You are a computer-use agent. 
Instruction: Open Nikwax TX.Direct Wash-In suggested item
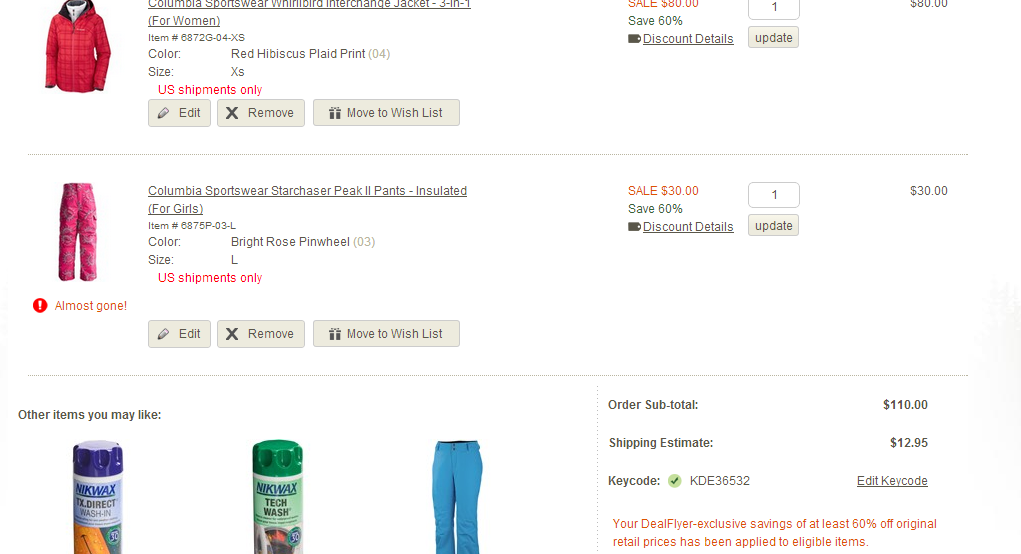click(x=98, y=497)
